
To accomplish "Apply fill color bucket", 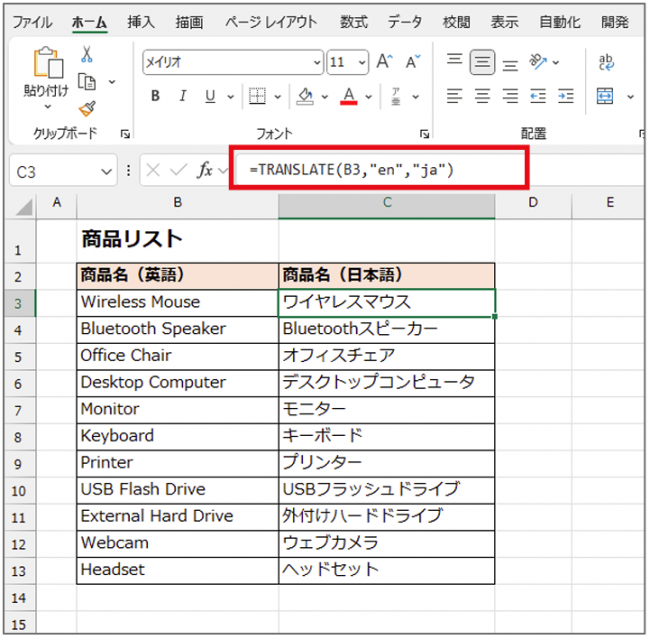I will (305, 96).
